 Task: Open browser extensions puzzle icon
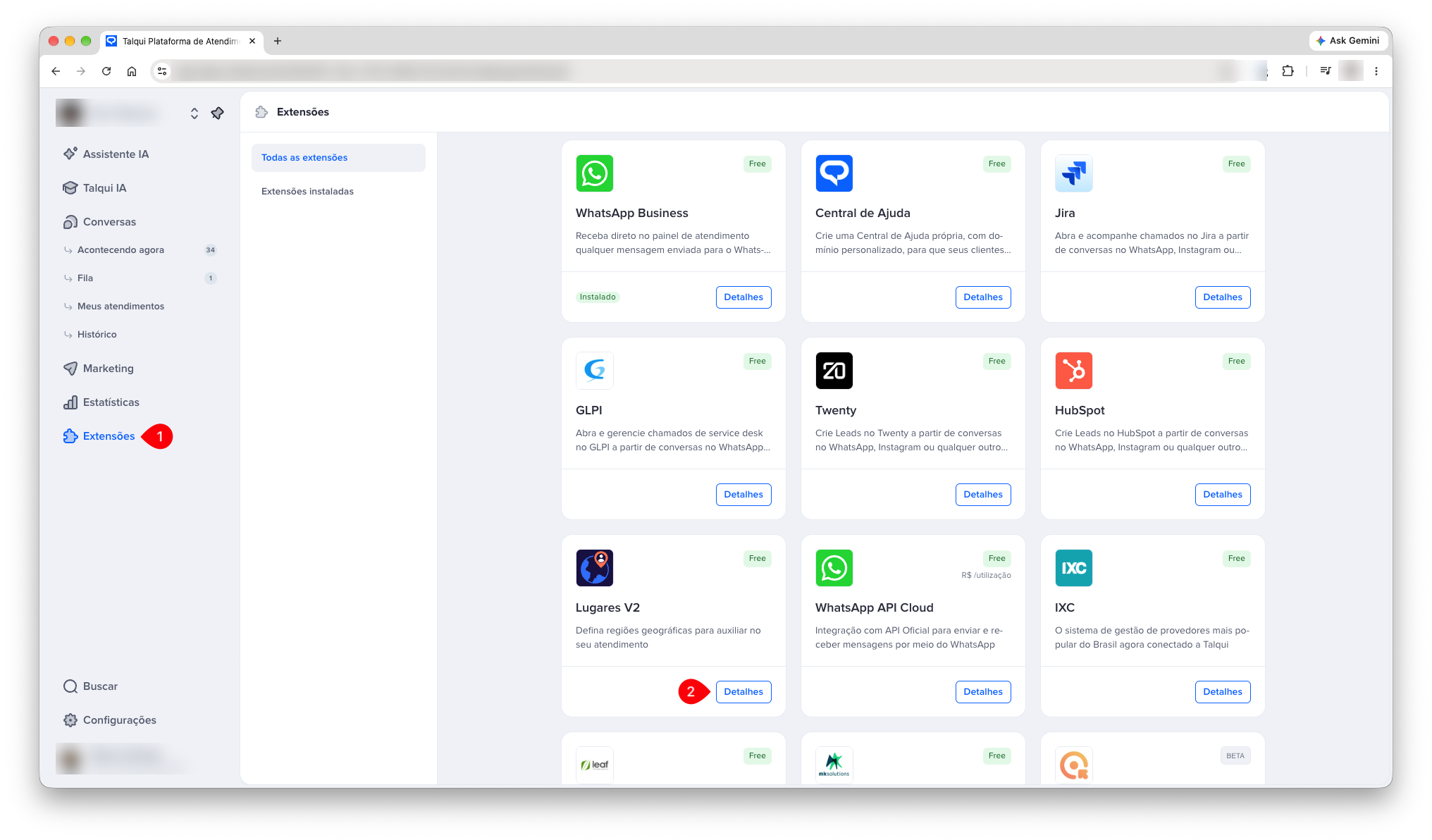(1288, 71)
